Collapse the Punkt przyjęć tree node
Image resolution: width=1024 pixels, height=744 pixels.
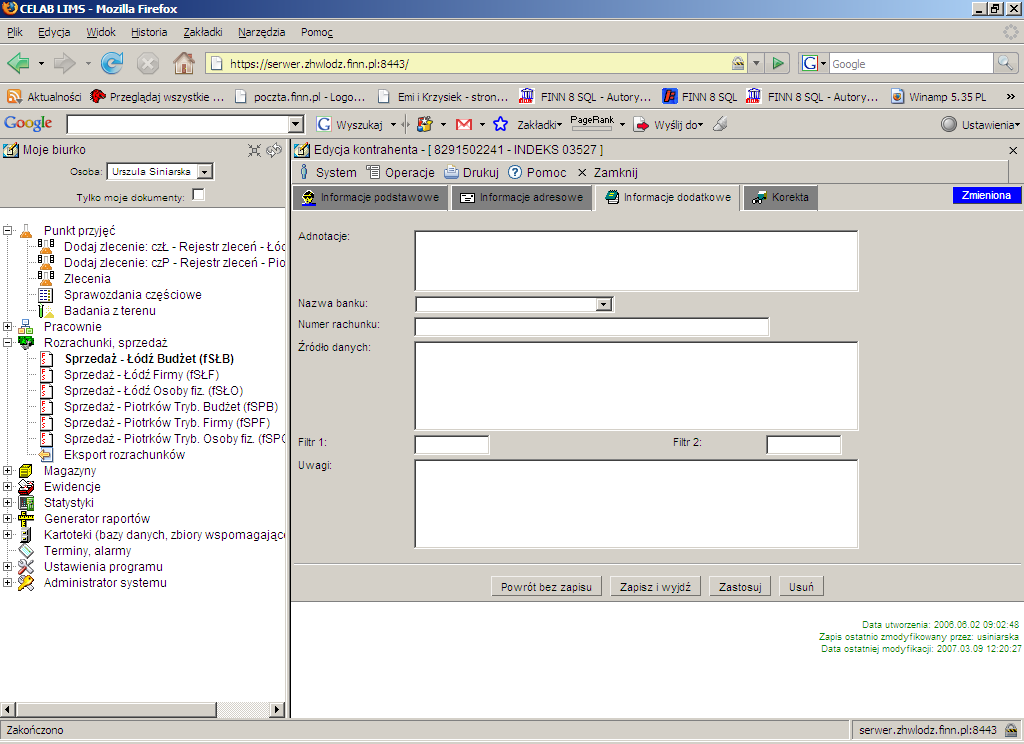(x=7, y=231)
